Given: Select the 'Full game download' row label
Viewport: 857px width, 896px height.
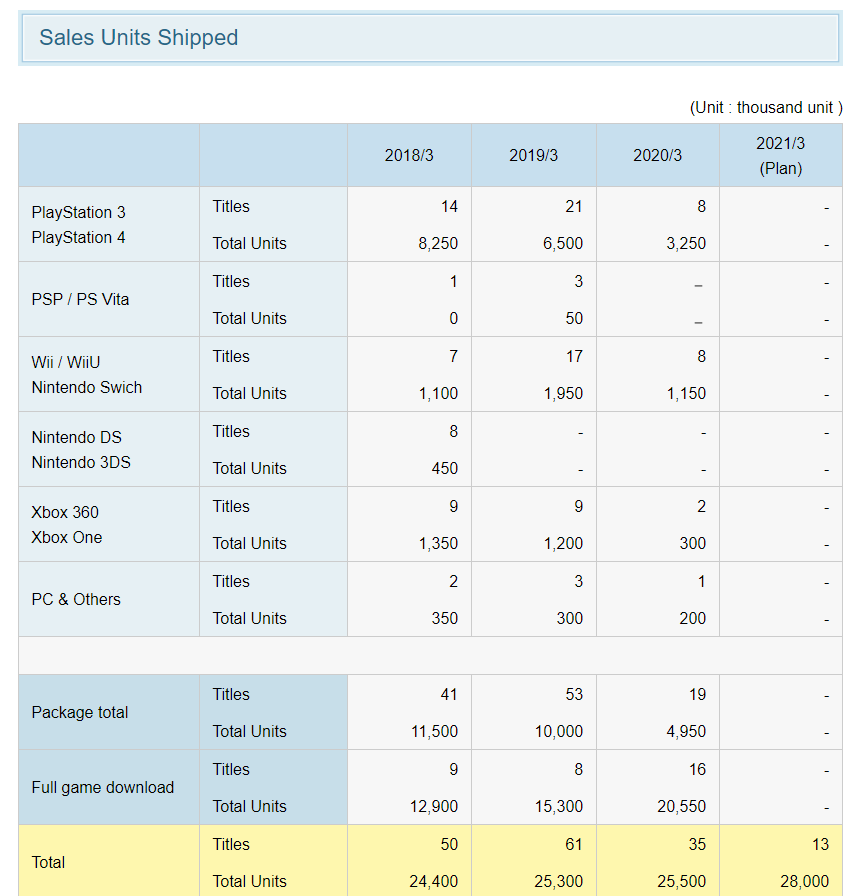Looking at the screenshot, I should [103, 787].
